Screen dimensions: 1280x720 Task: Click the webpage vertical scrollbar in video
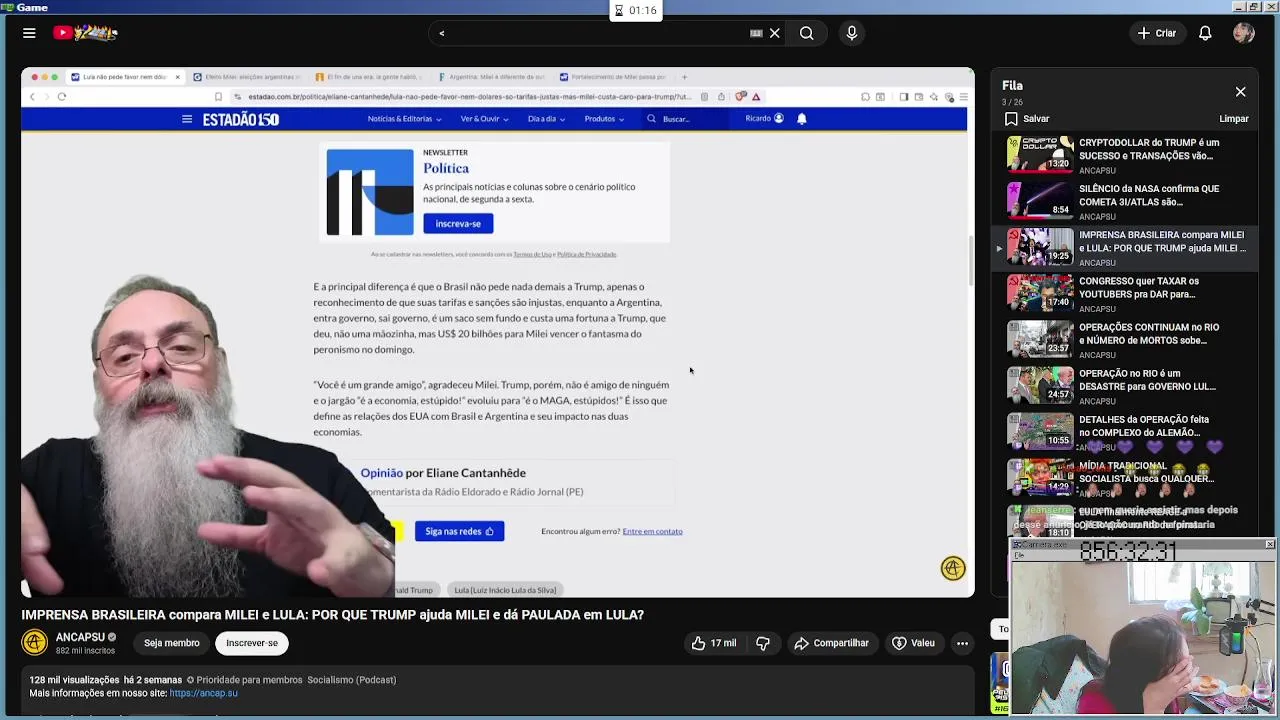(x=970, y=263)
